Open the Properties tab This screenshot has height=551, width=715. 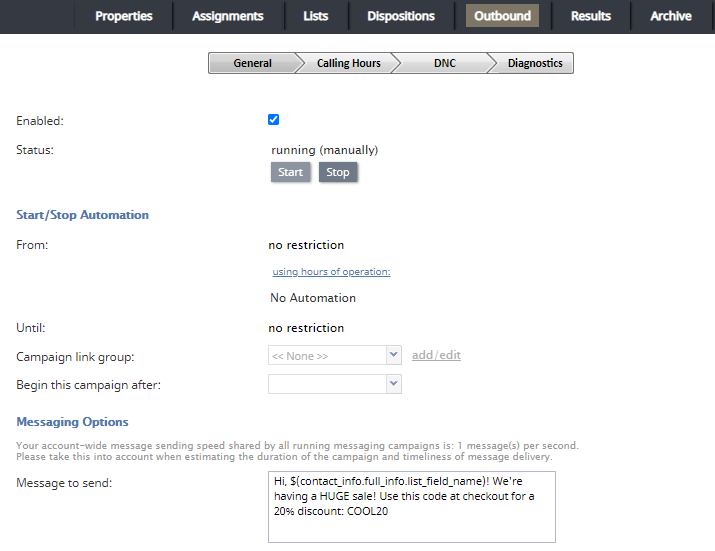[x=124, y=16]
